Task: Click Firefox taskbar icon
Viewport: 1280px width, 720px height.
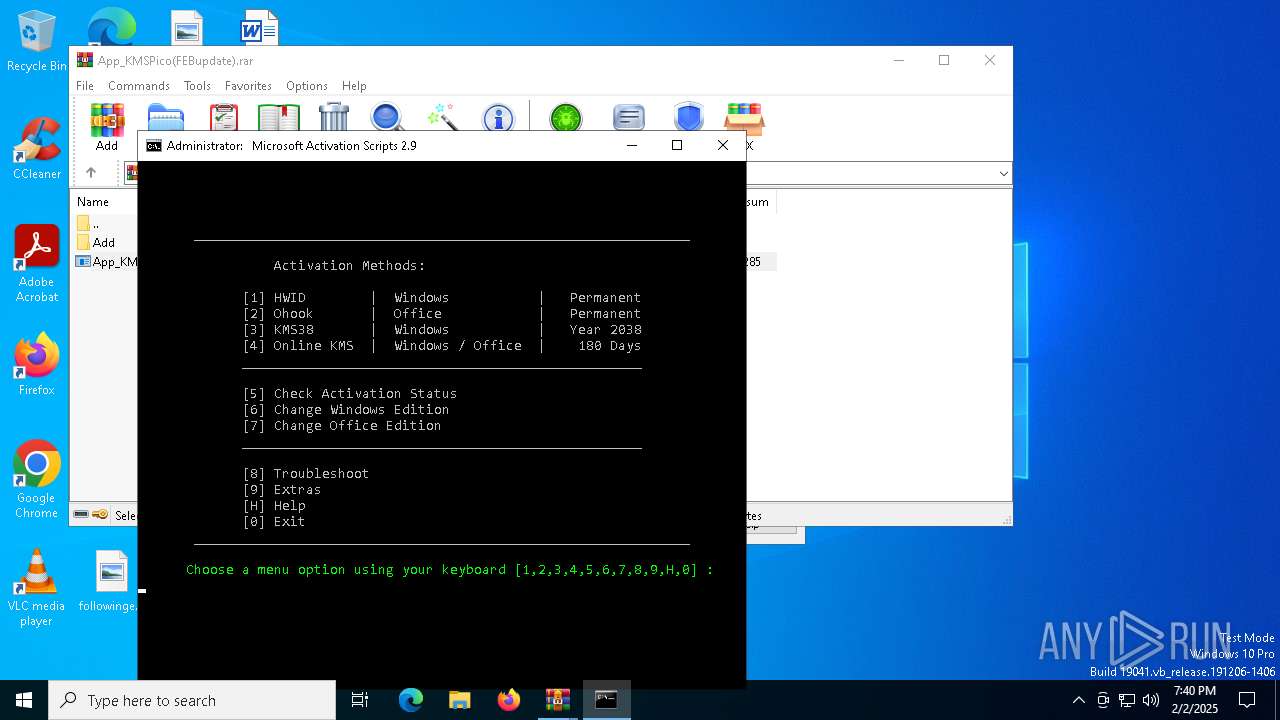Action: [509, 700]
